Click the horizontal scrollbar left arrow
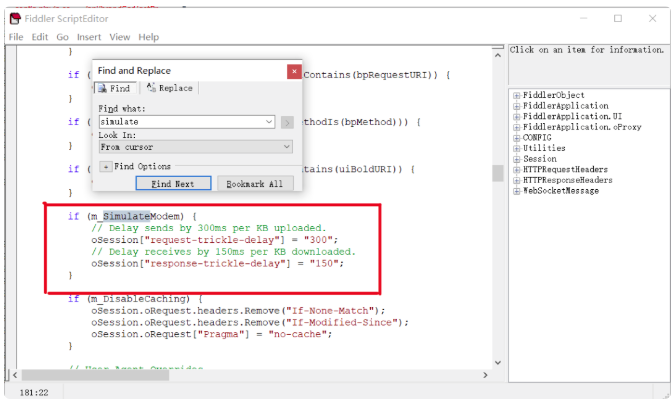672x404 pixels. 15,375
